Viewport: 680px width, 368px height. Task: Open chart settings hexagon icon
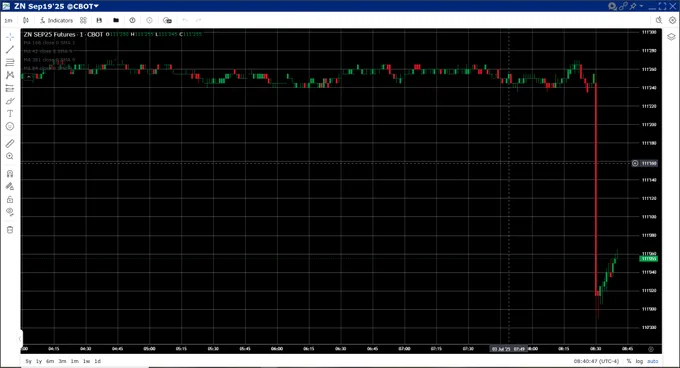(672, 20)
